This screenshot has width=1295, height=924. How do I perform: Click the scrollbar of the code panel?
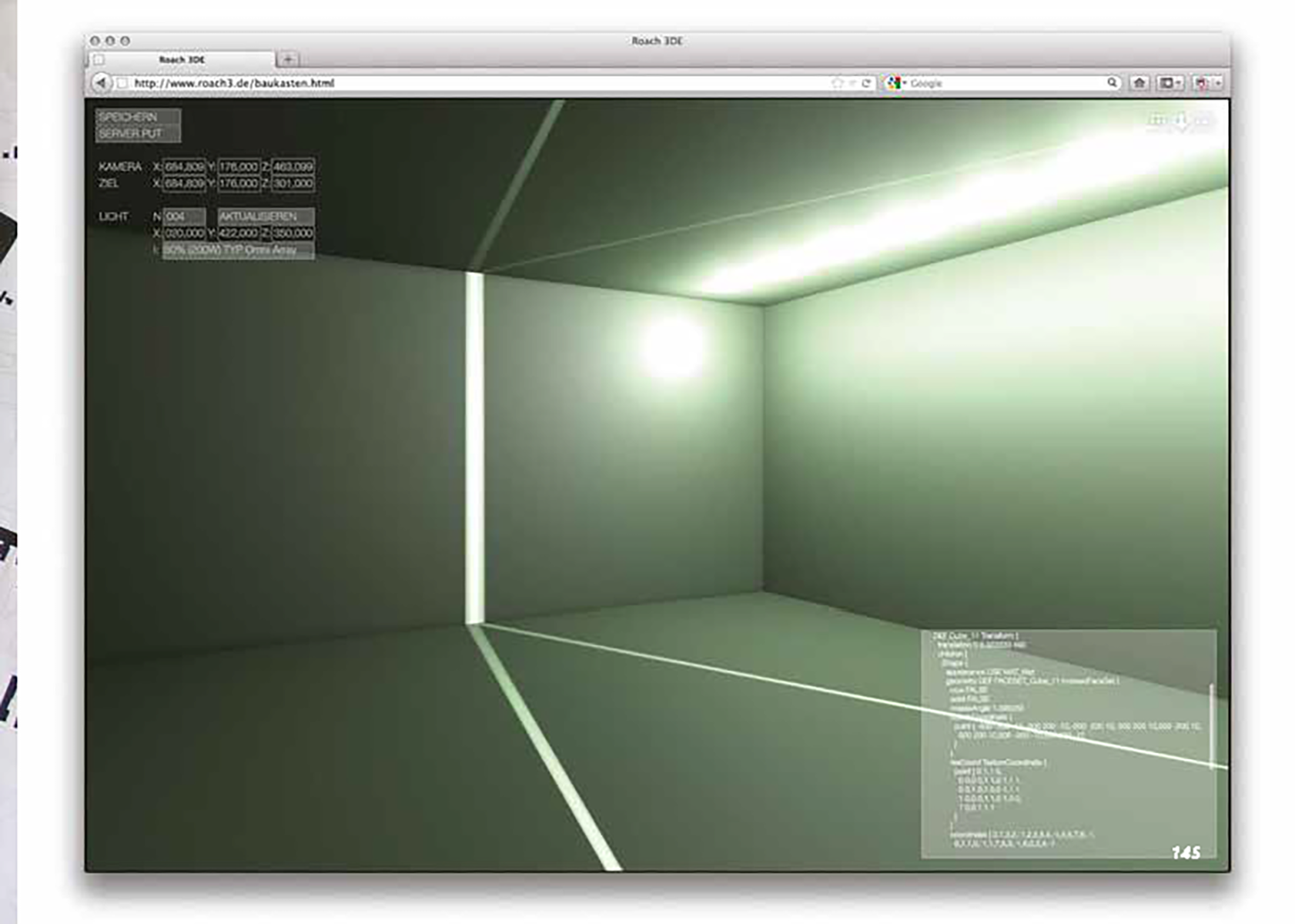click(x=1212, y=725)
